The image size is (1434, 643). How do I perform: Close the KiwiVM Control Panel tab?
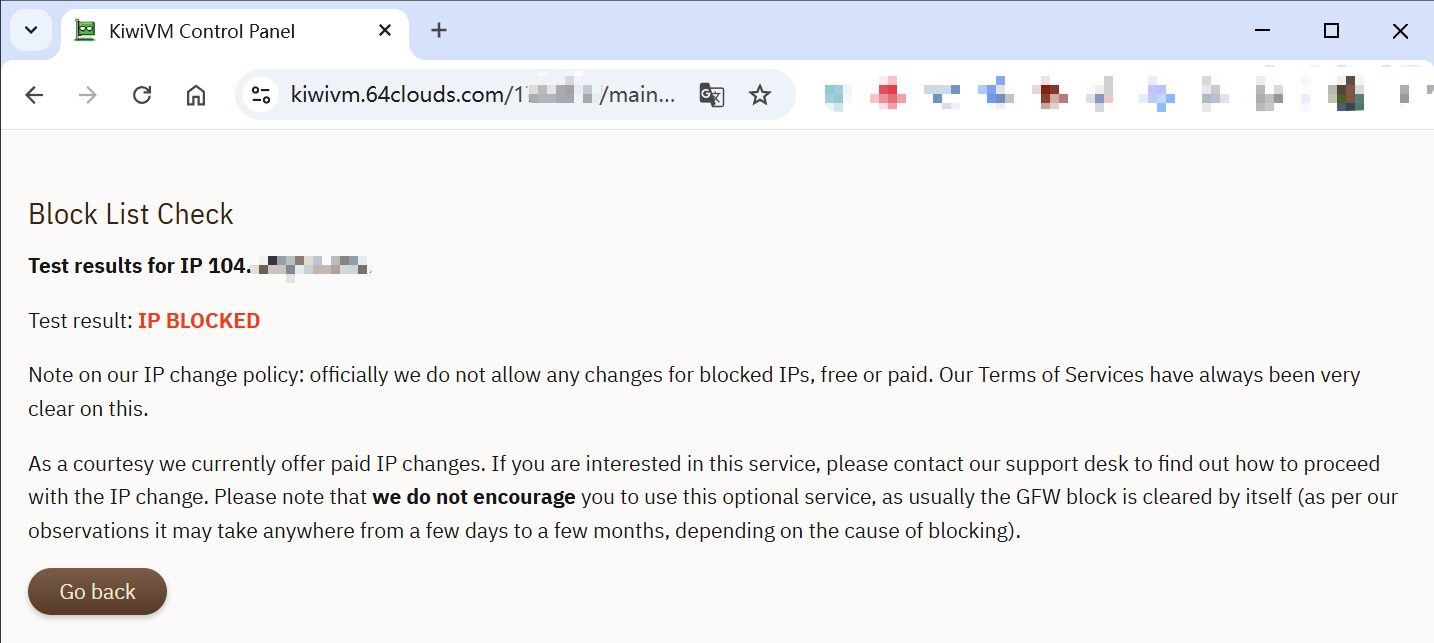pos(385,31)
